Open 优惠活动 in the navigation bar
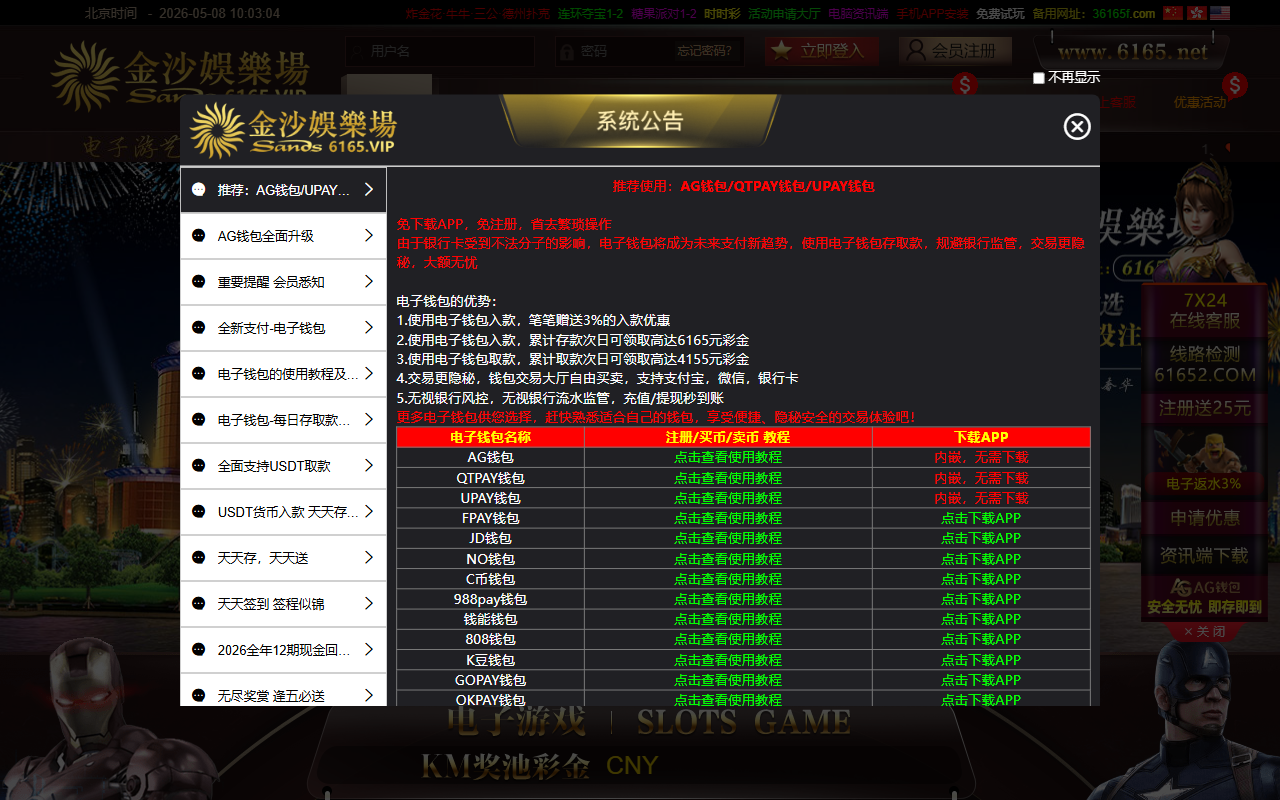Viewport: 1280px width, 800px height. [1199, 102]
